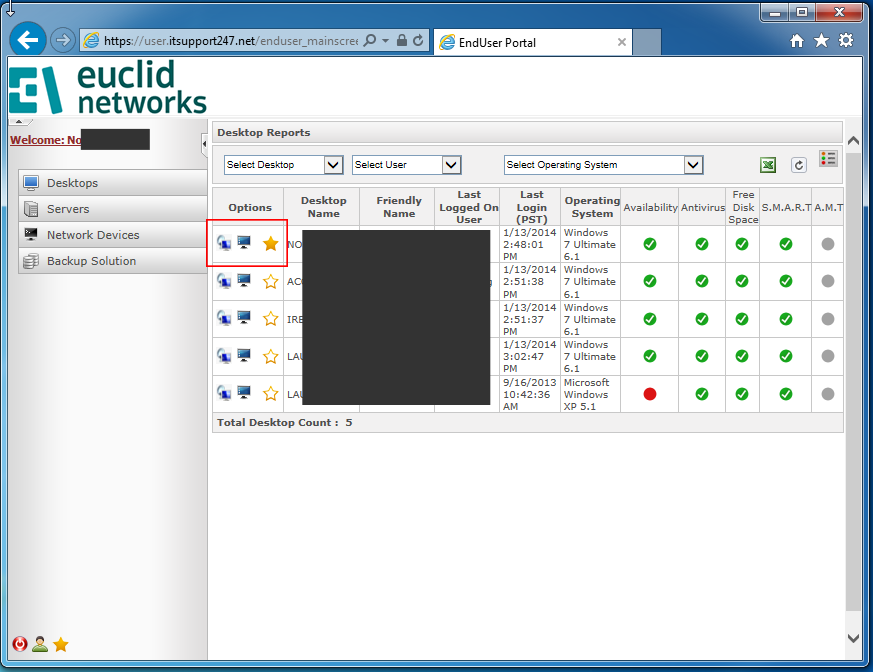Viewport: 873px width, 672px height.
Task: Click remote control icon in NO row
Action: (224, 243)
